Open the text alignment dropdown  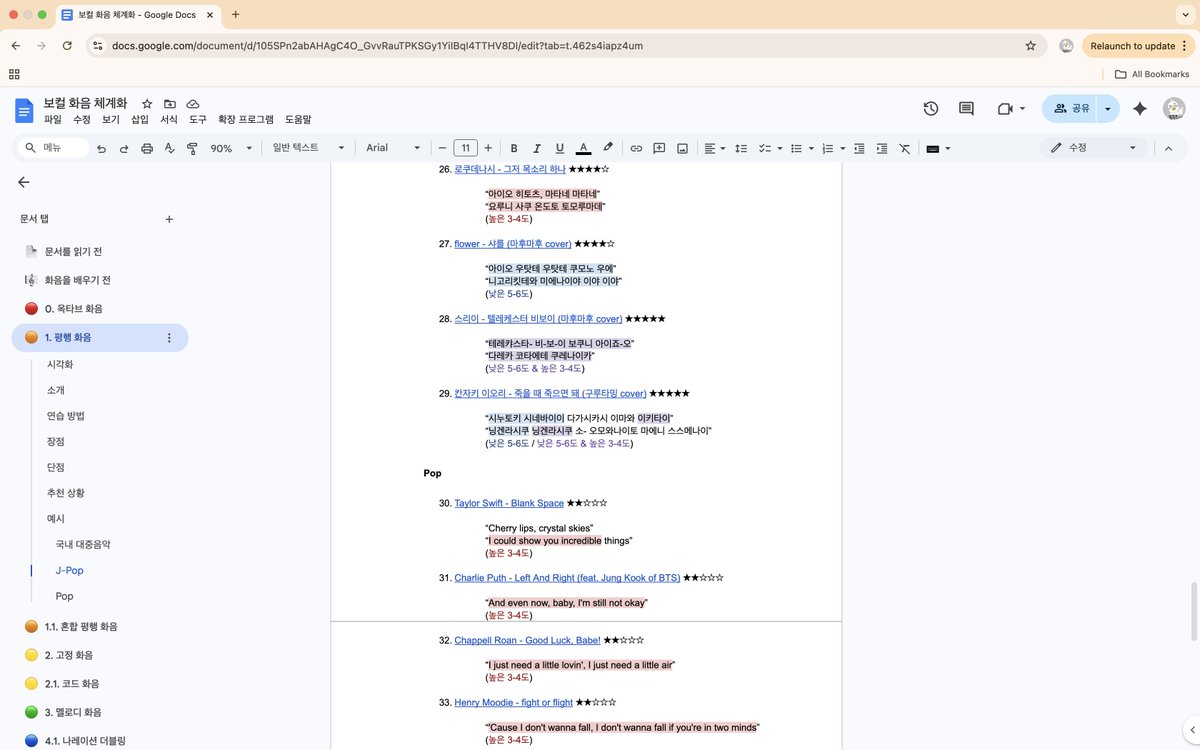pos(715,148)
